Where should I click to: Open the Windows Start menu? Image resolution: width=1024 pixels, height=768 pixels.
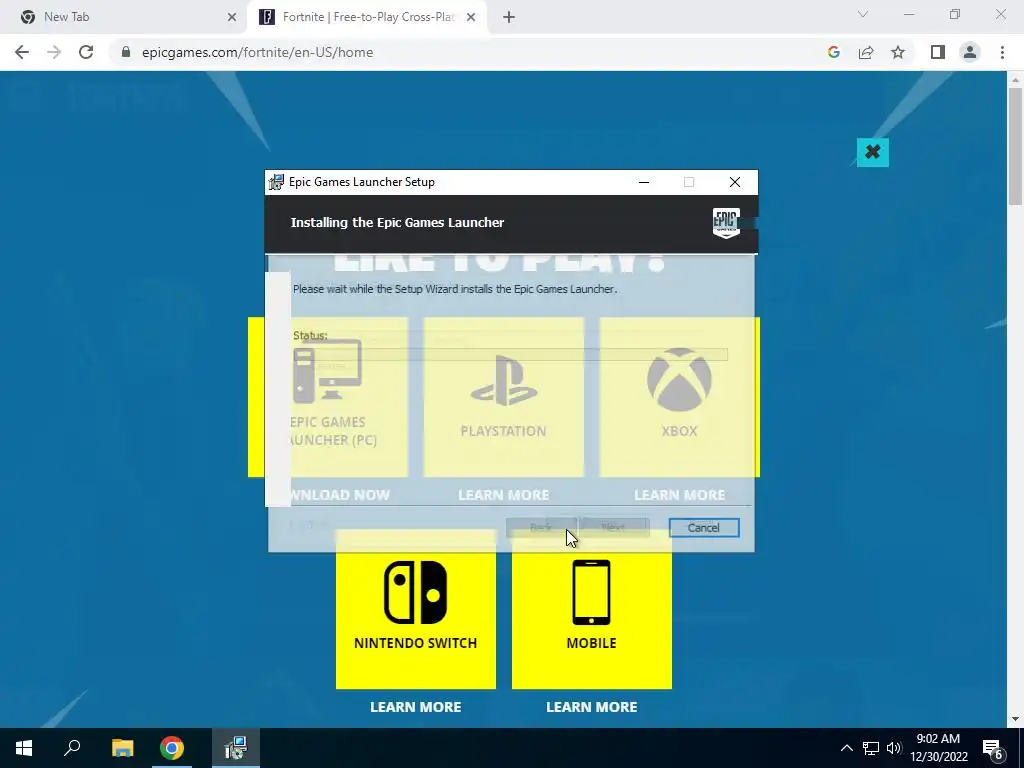click(24, 748)
